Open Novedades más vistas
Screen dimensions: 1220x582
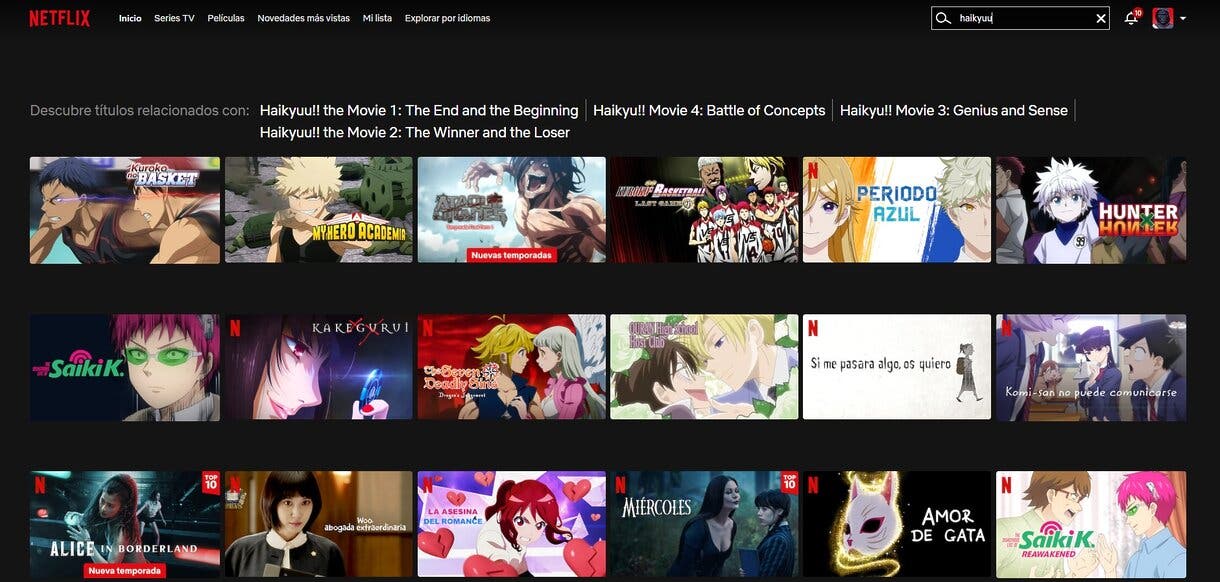point(304,18)
